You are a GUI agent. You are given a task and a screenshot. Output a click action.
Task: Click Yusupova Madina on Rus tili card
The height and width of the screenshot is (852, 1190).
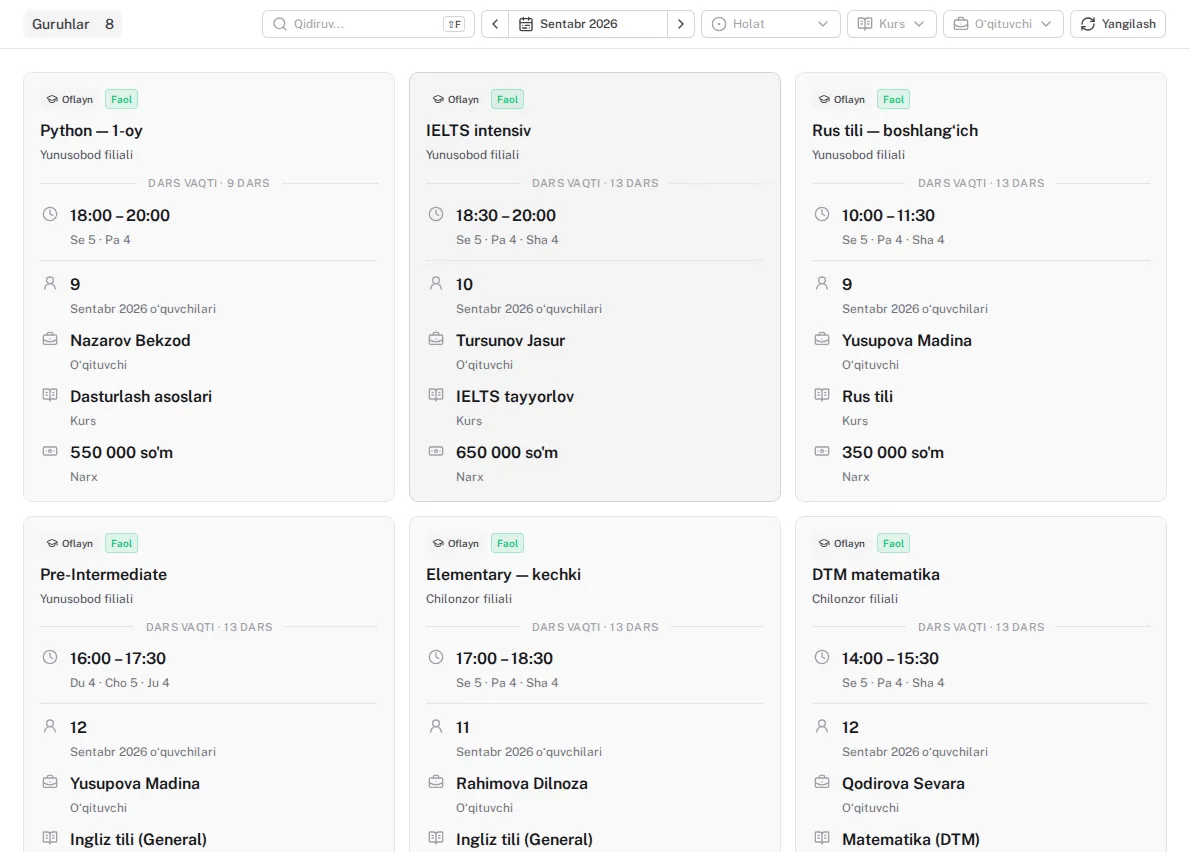(906, 340)
